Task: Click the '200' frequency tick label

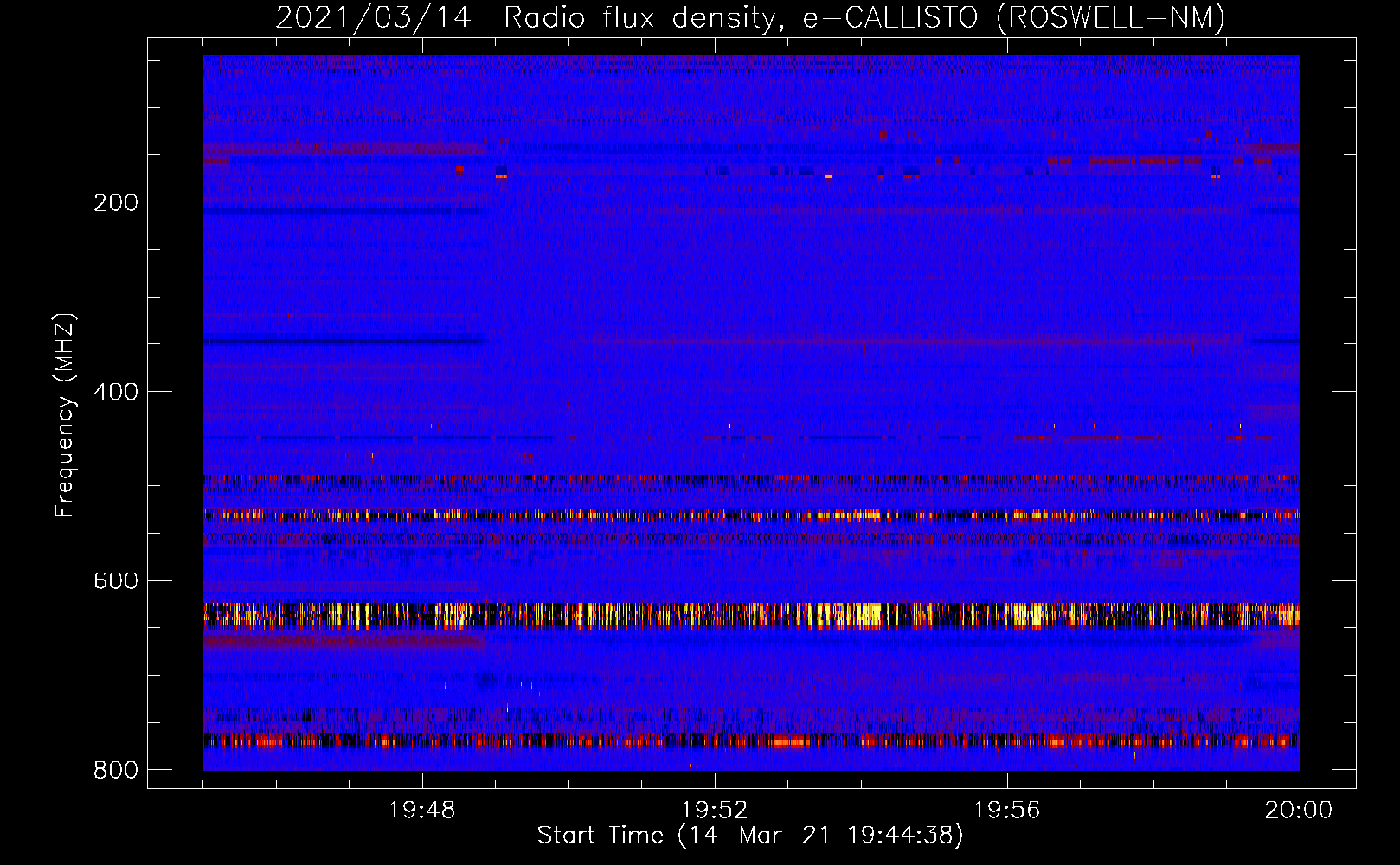Action: (x=116, y=202)
